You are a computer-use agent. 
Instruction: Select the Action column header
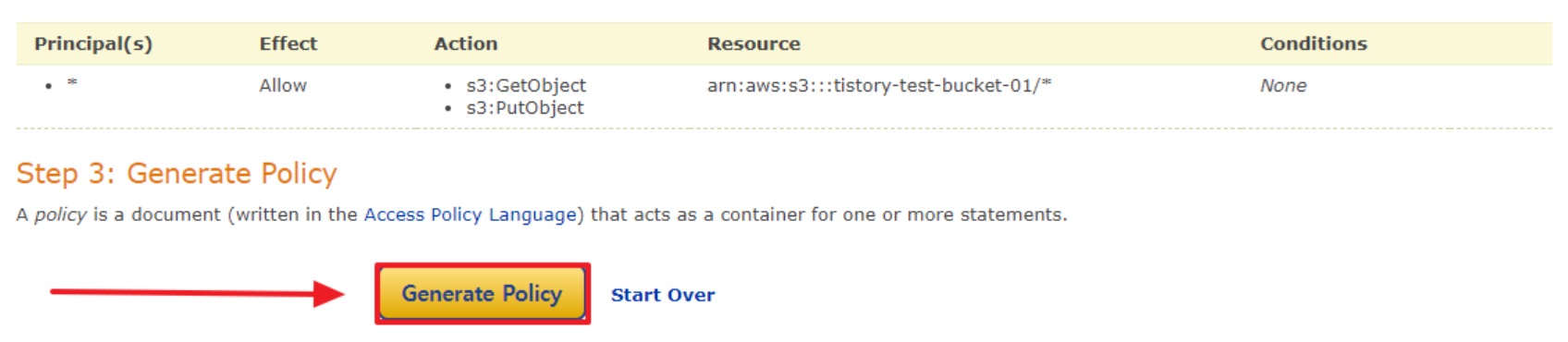point(466,43)
